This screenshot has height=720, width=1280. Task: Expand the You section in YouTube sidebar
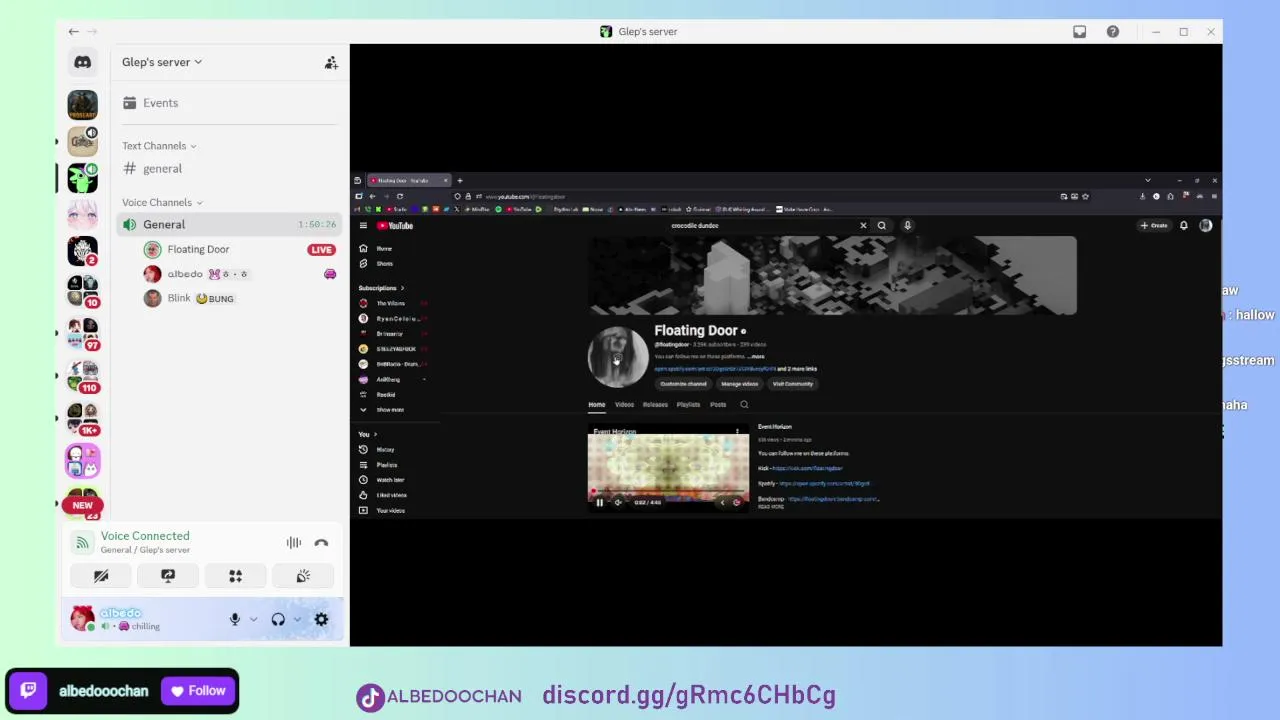[x=367, y=435]
